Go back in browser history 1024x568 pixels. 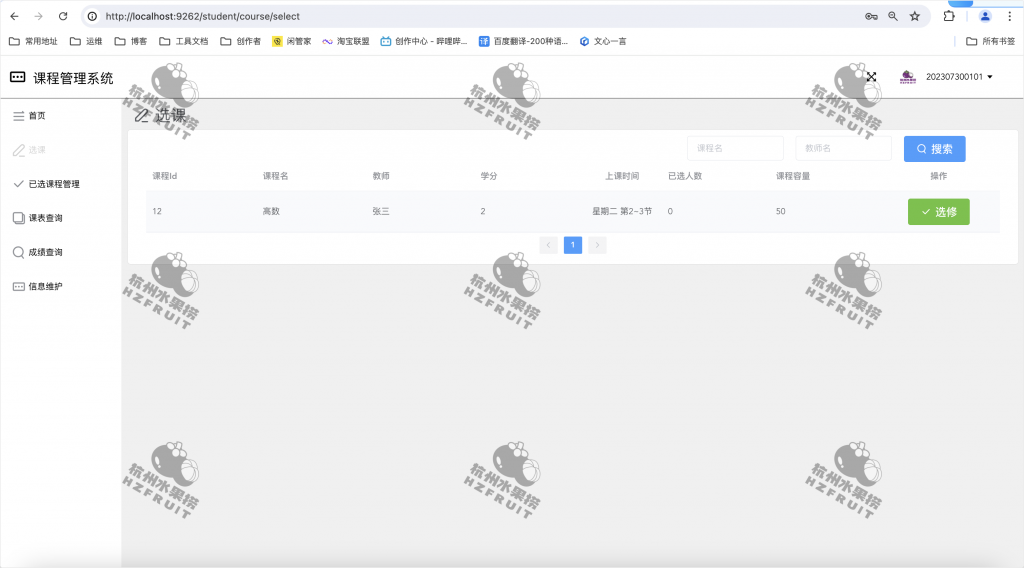pos(14,16)
